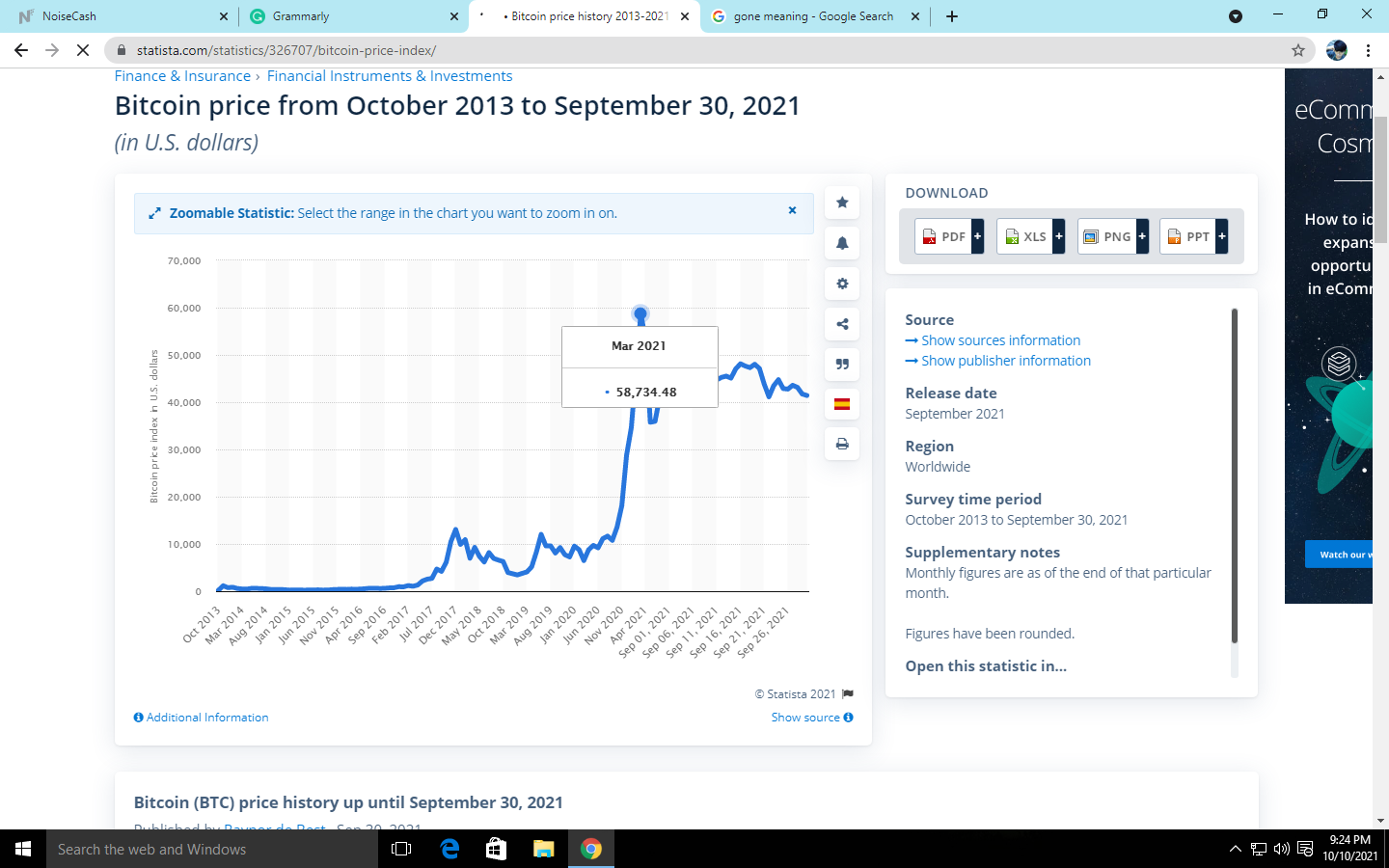Open Show sources information link
The image size is (1389, 868).
(x=993, y=340)
